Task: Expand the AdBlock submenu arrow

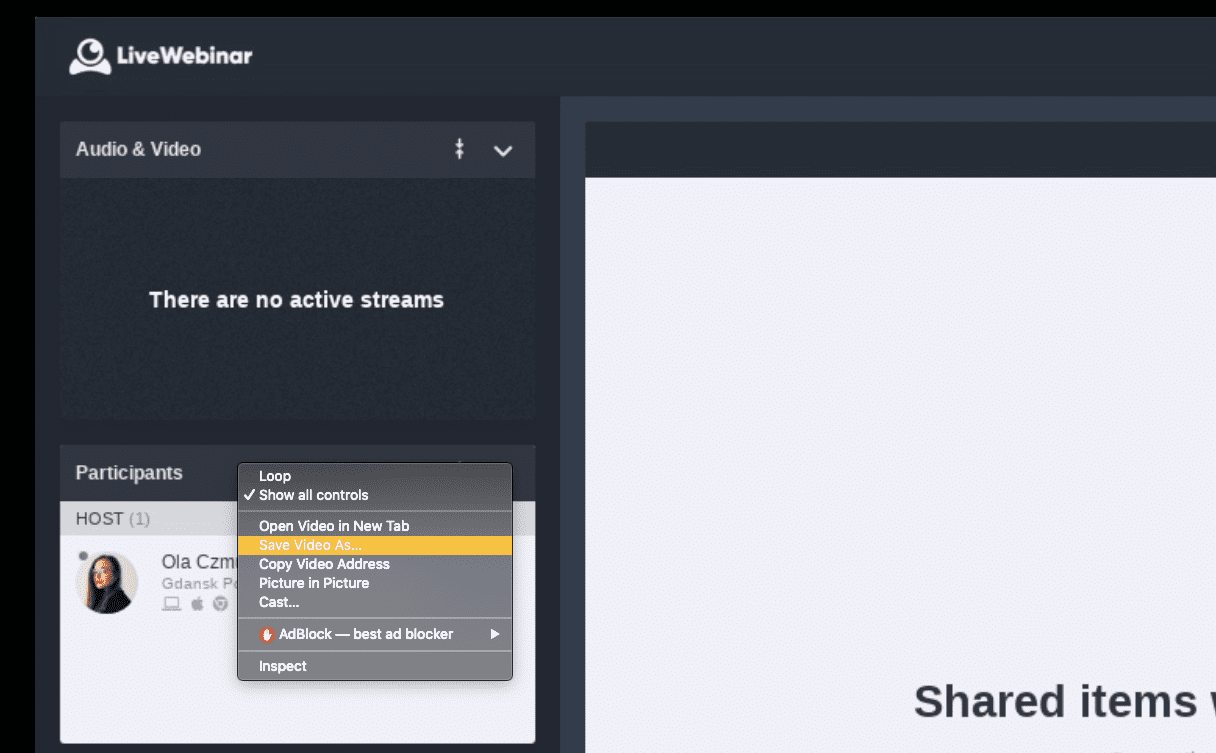Action: point(494,634)
